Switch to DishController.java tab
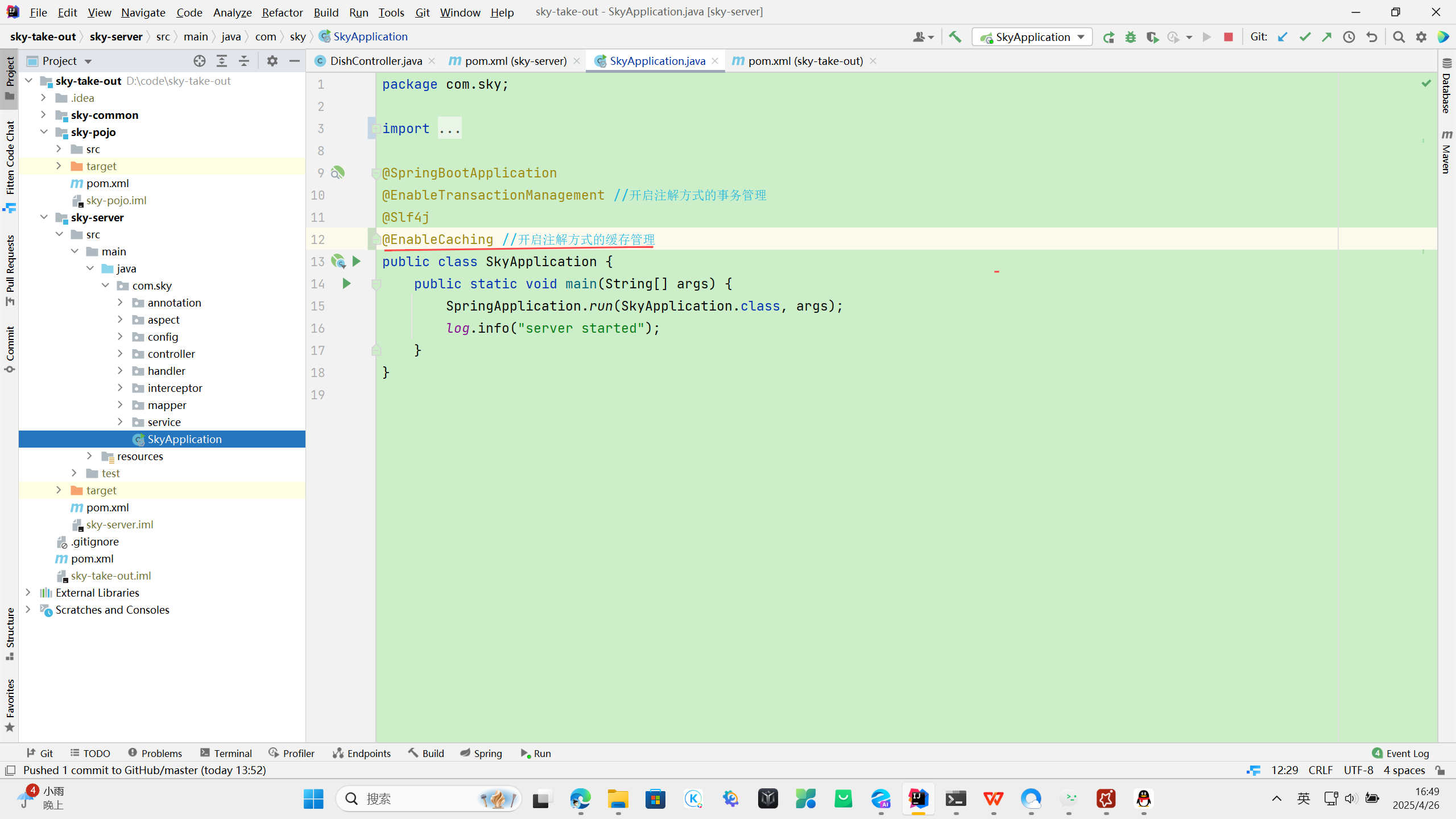This screenshot has width=1456, height=819. point(375,61)
